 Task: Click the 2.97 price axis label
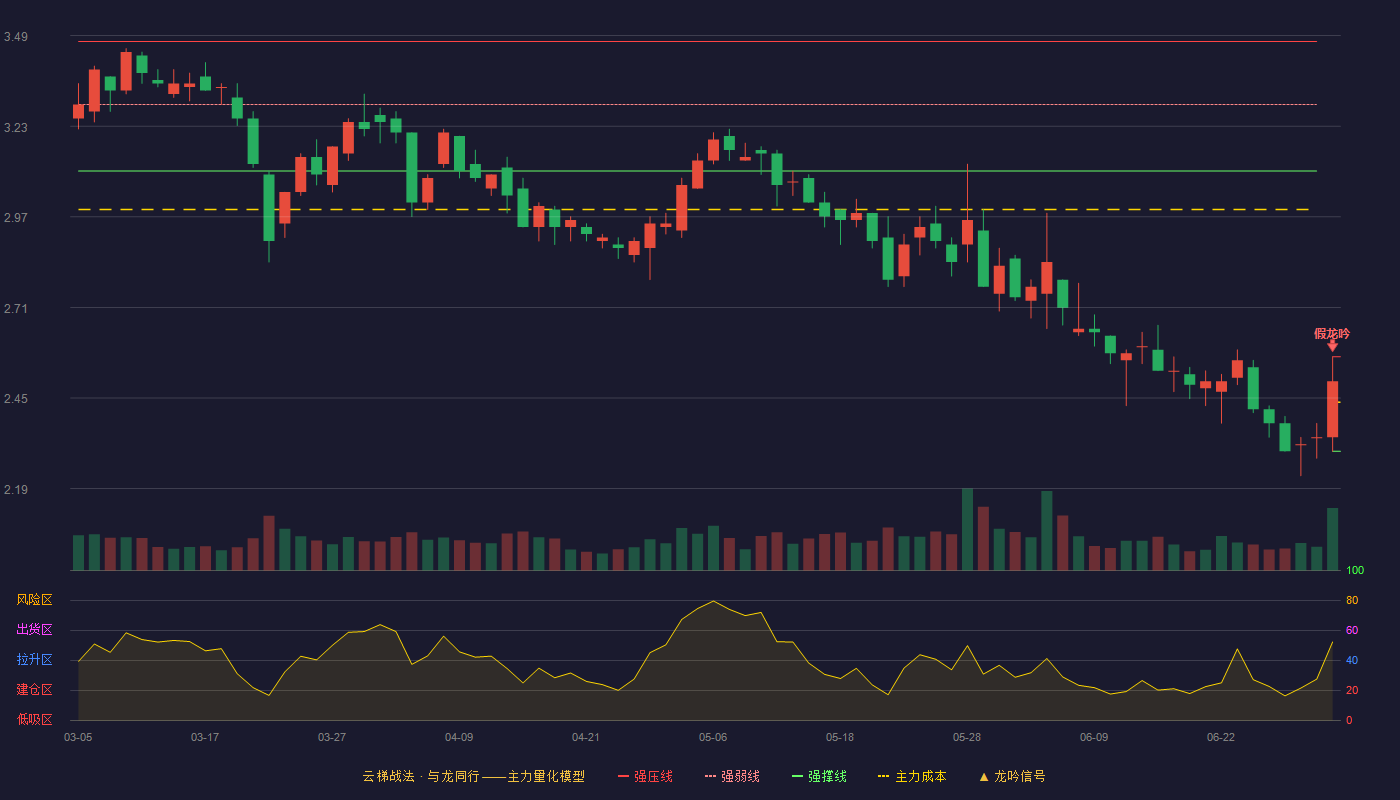(x=16, y=218)
